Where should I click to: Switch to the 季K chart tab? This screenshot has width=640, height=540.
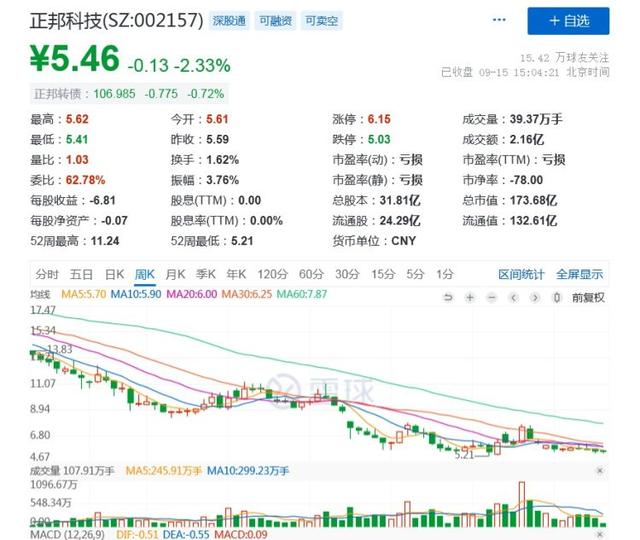pos(205,274)
